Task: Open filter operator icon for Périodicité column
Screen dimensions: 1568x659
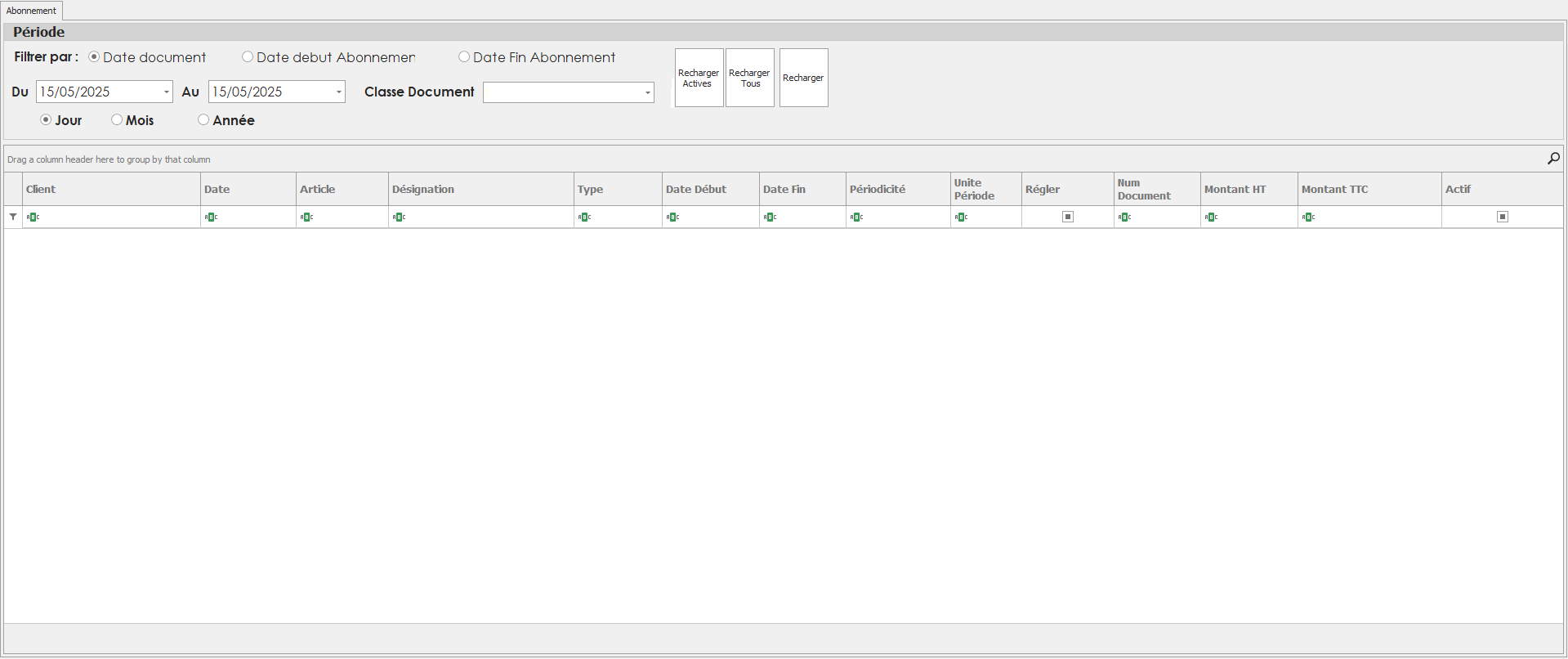Action: click(x=856, y=217)
